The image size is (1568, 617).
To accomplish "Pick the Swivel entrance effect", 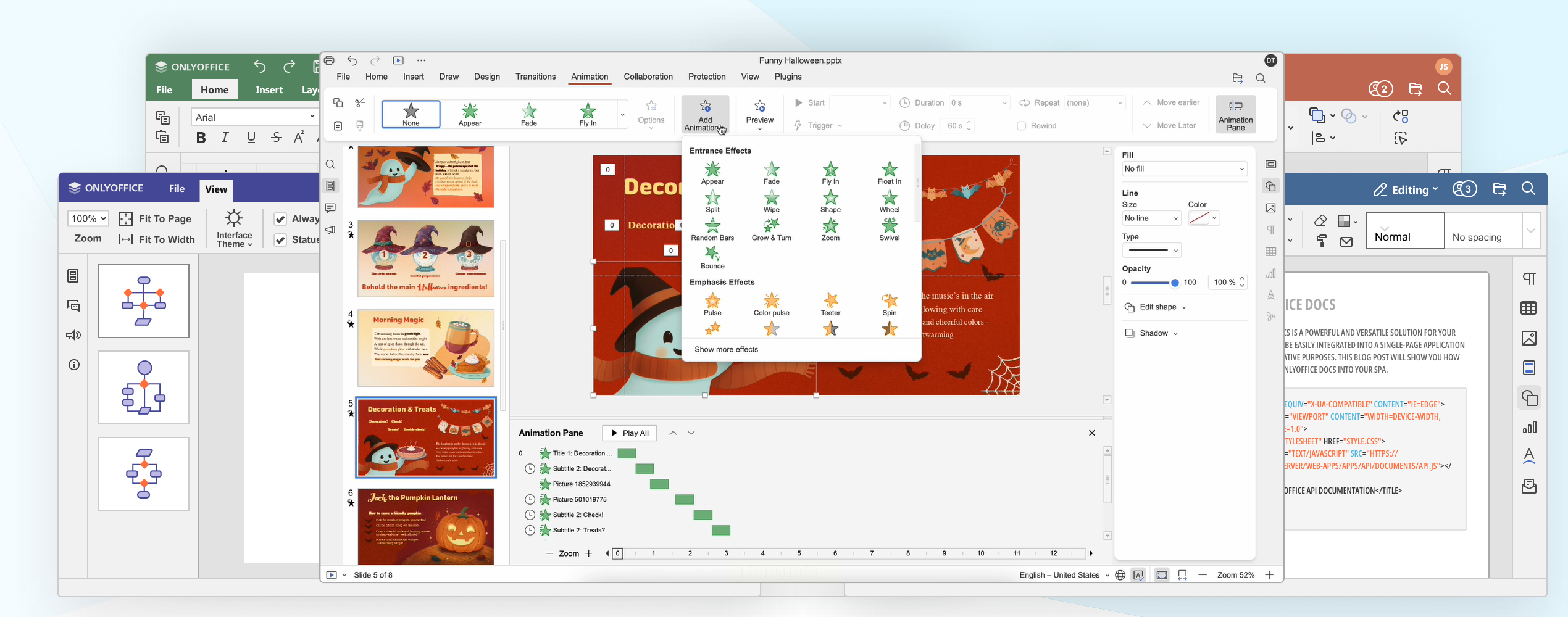I will [889, 229].
